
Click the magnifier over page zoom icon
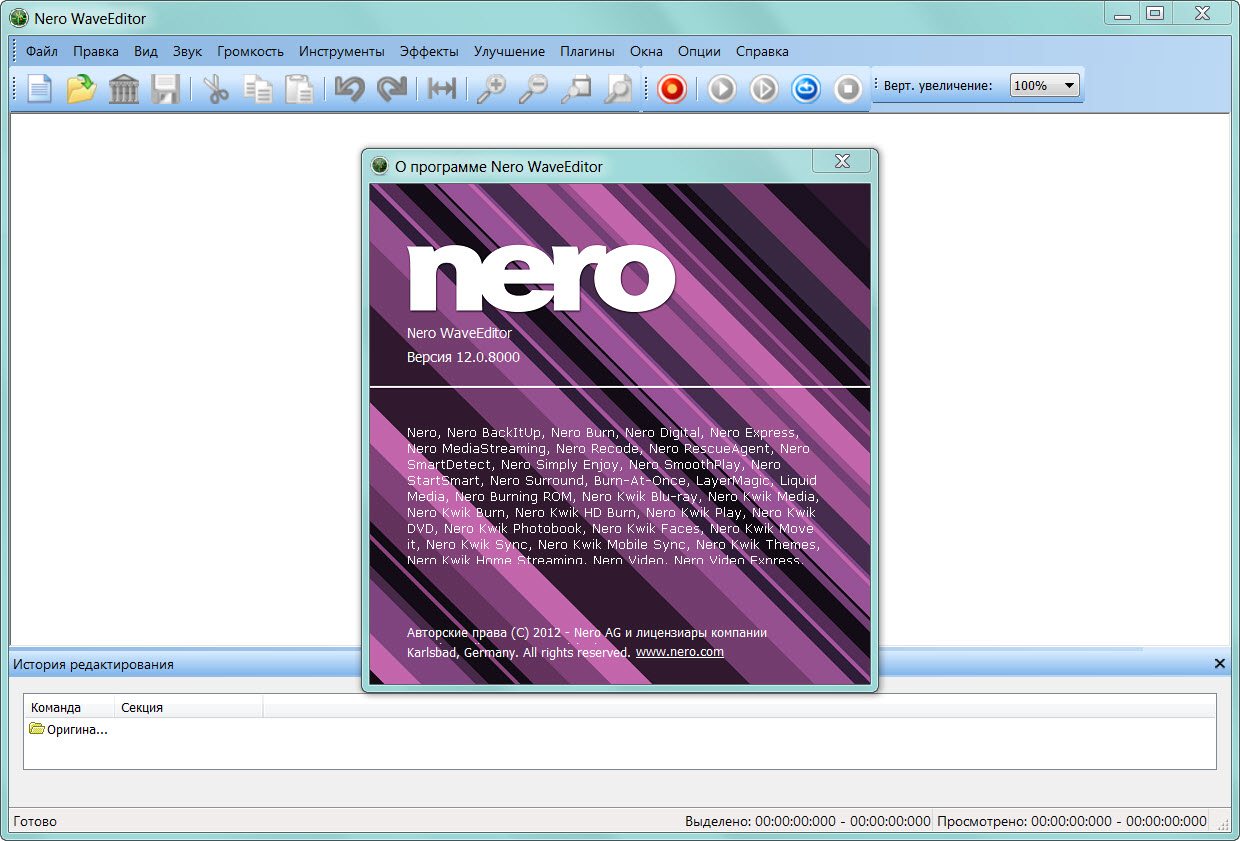point(619,89)
